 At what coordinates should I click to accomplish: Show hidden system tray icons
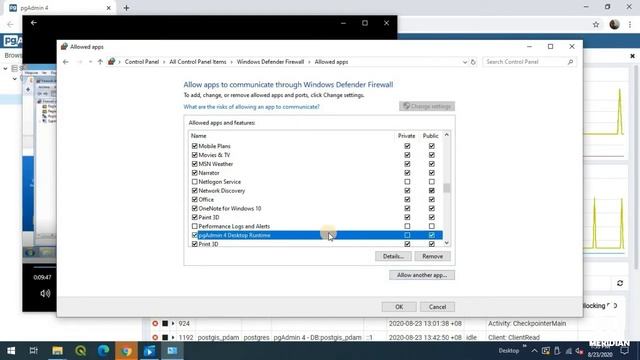(534, 351)
